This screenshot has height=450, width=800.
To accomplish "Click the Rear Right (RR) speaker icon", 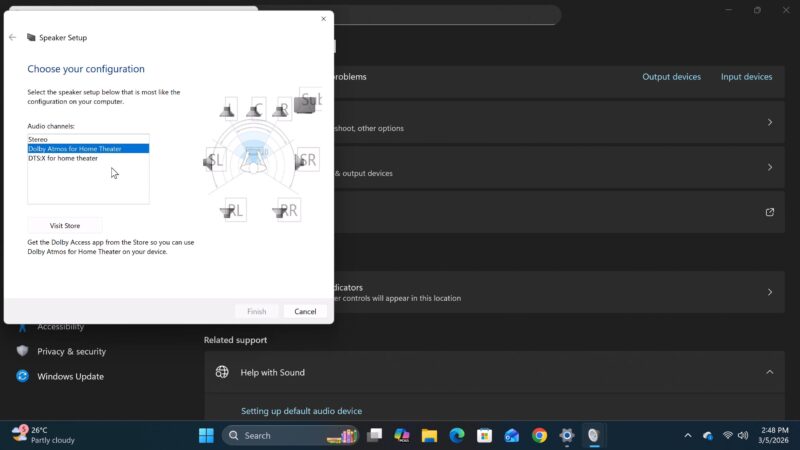I will click(x=285, y=210).
